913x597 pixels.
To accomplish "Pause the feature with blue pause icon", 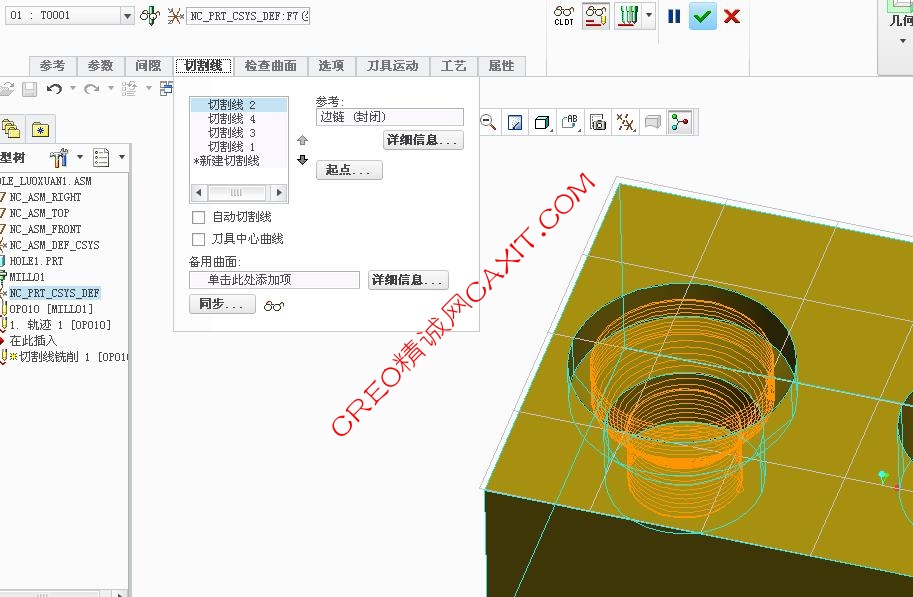I will 674,16.
